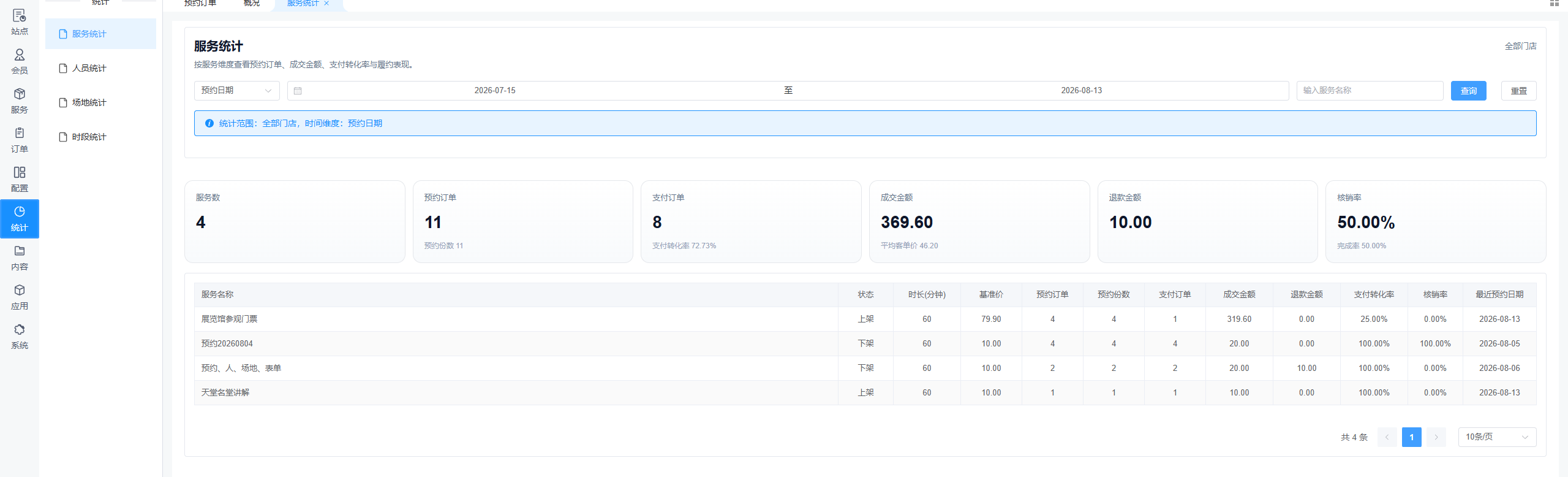Open the 配置 configuration module

point(20,180)
